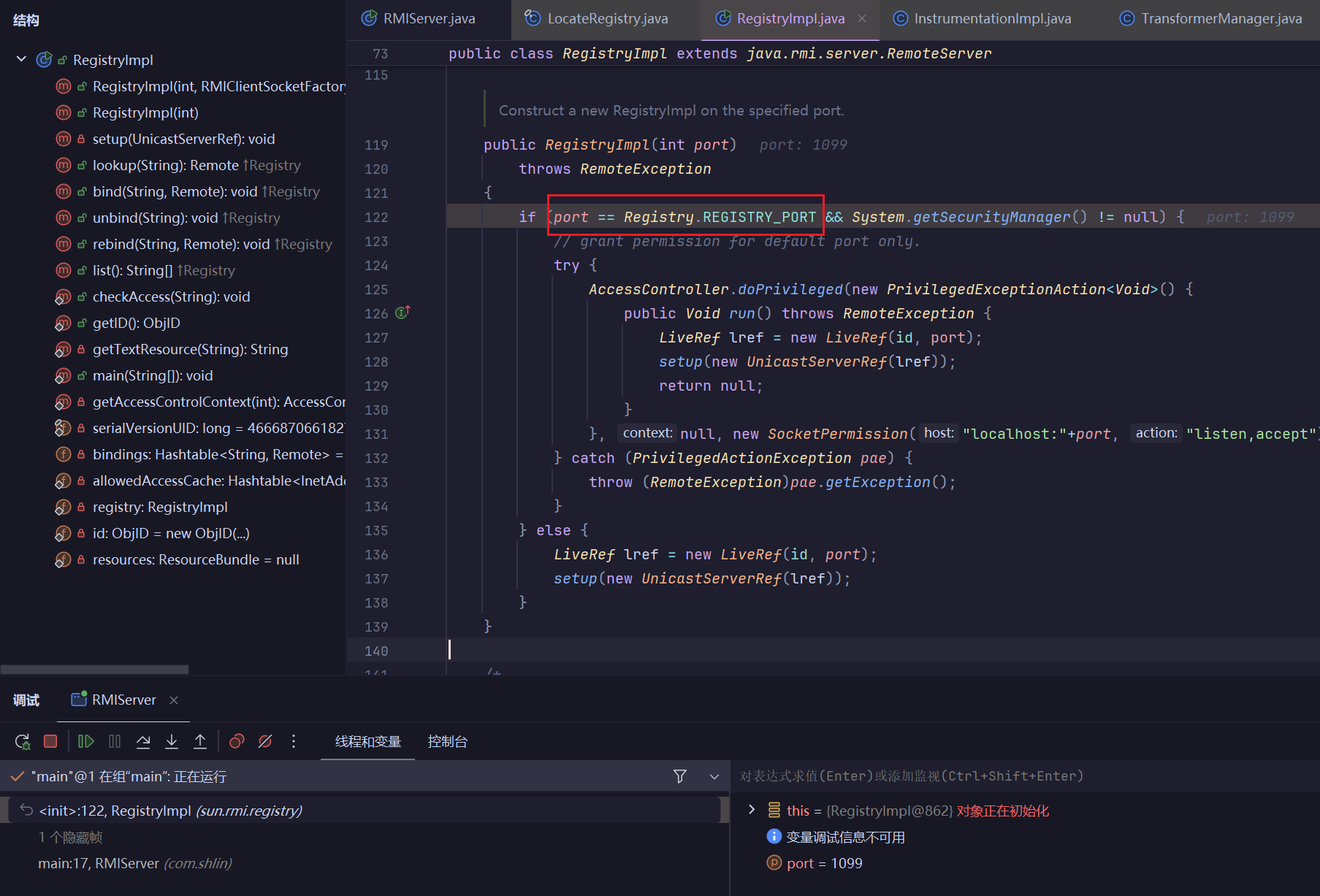The image size is (1320, 896).
Task: Resume program execution
Action: click(x=85, y=742)
